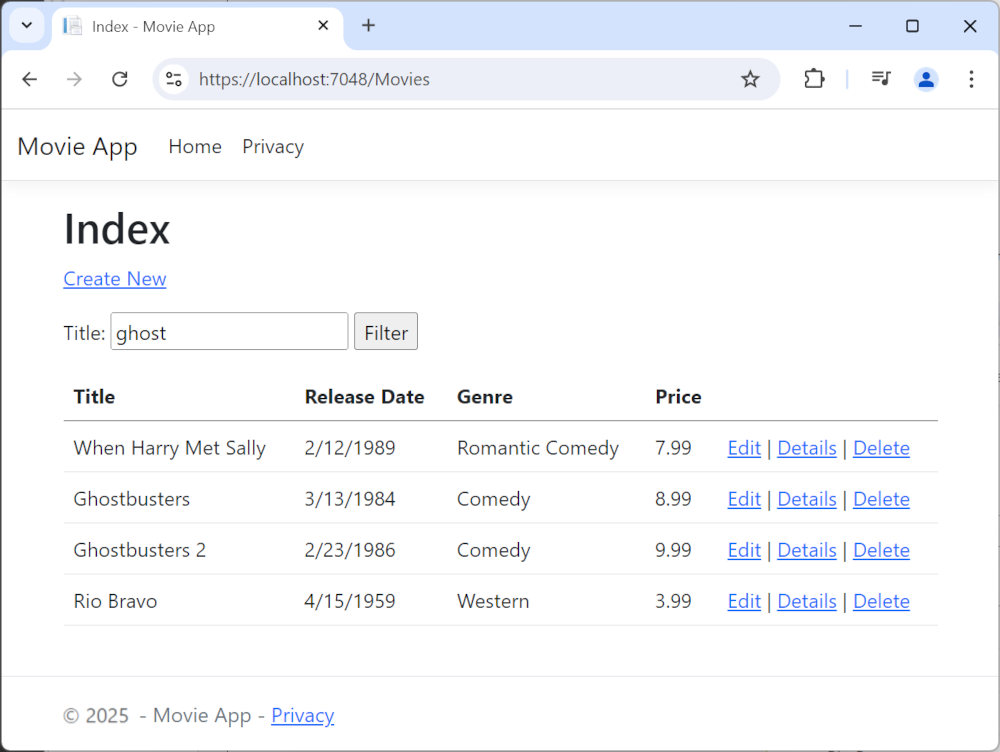Switch to the Home menu item

coord(194,146)
